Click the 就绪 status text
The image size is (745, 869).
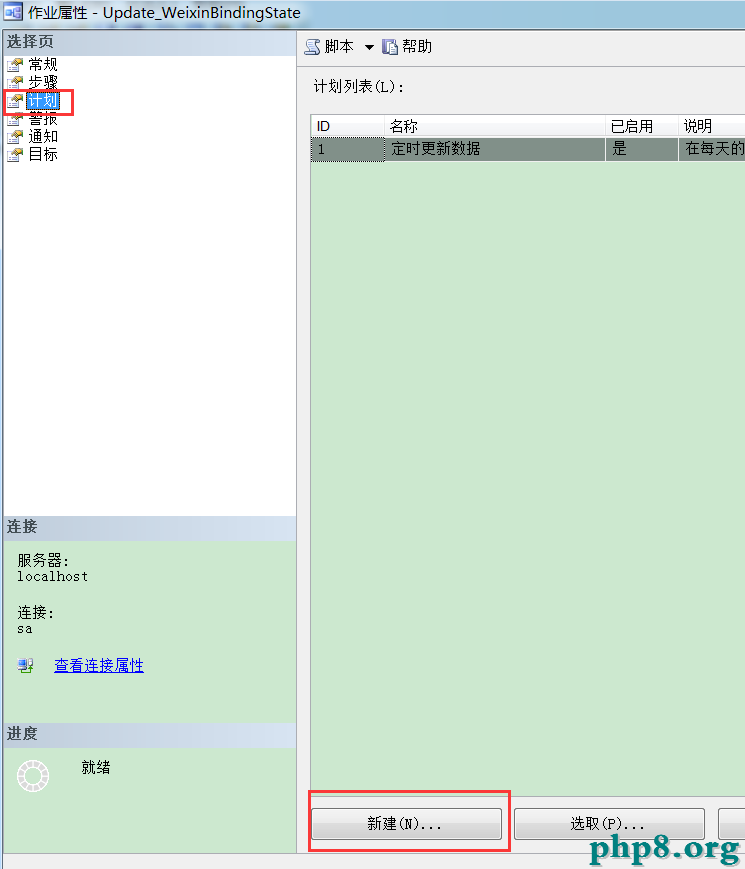[96, 768]
